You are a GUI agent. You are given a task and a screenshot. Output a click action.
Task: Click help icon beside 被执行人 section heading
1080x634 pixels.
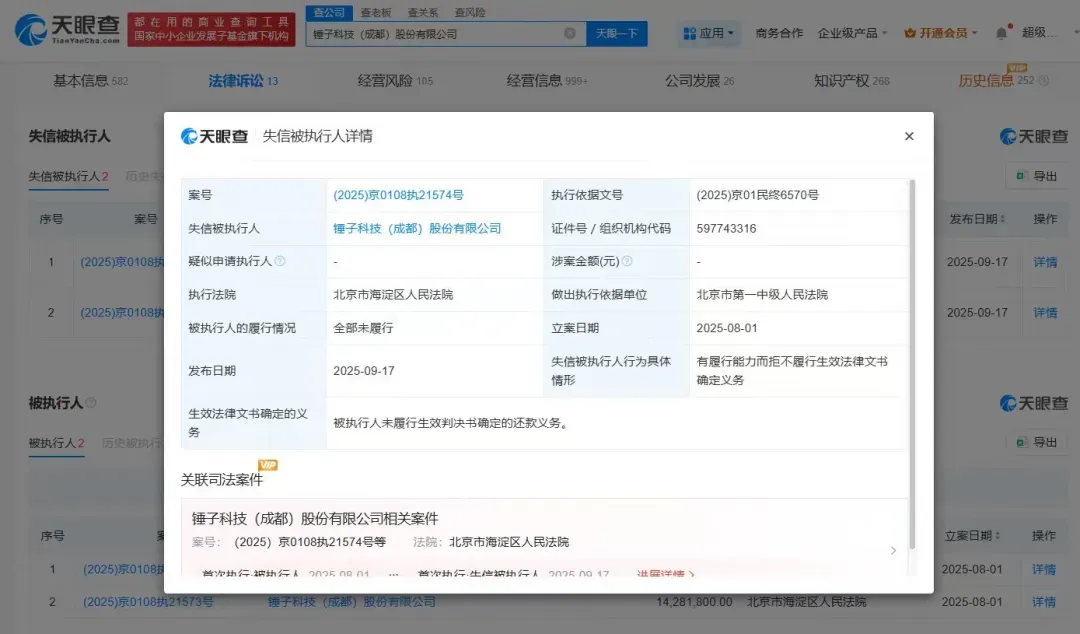(x=91, y=403)
